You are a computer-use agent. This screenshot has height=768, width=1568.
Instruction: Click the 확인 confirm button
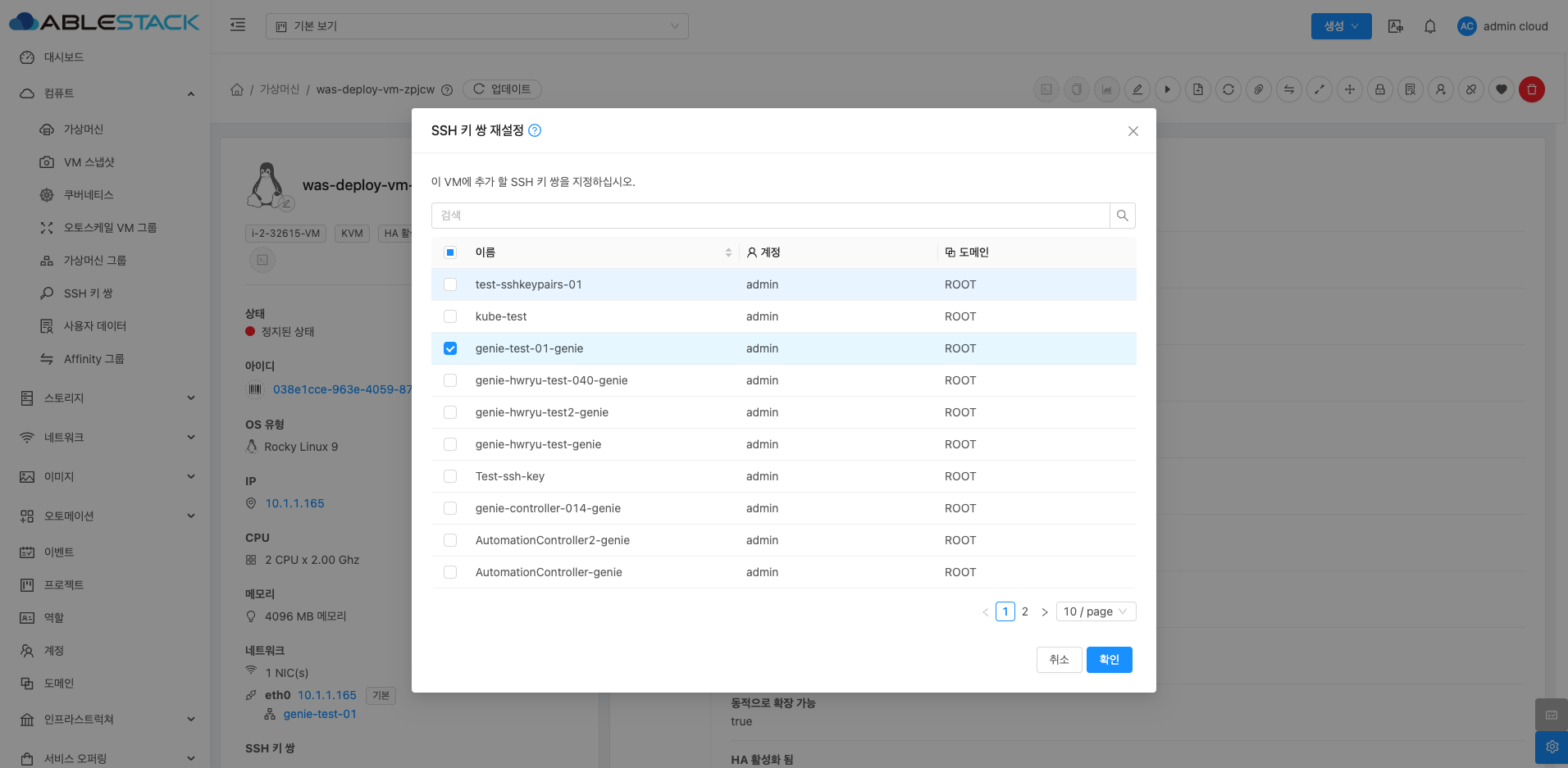1109,660
